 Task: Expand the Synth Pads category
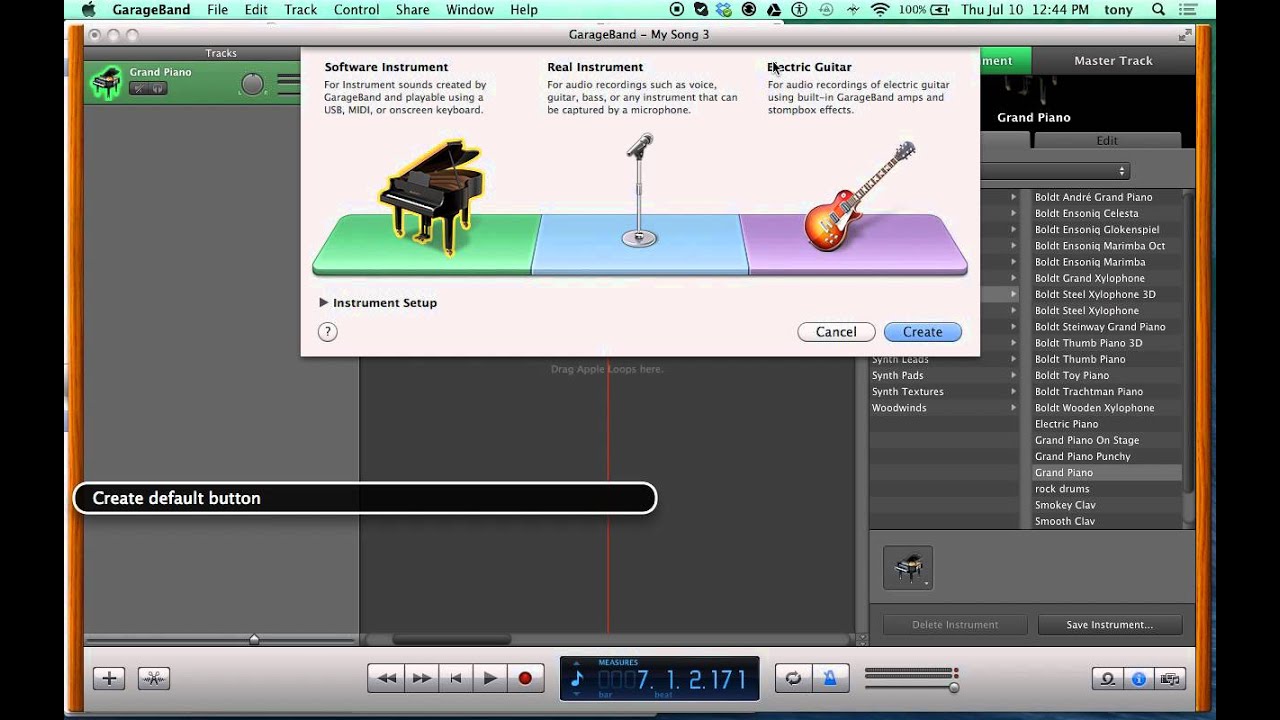1013,375
